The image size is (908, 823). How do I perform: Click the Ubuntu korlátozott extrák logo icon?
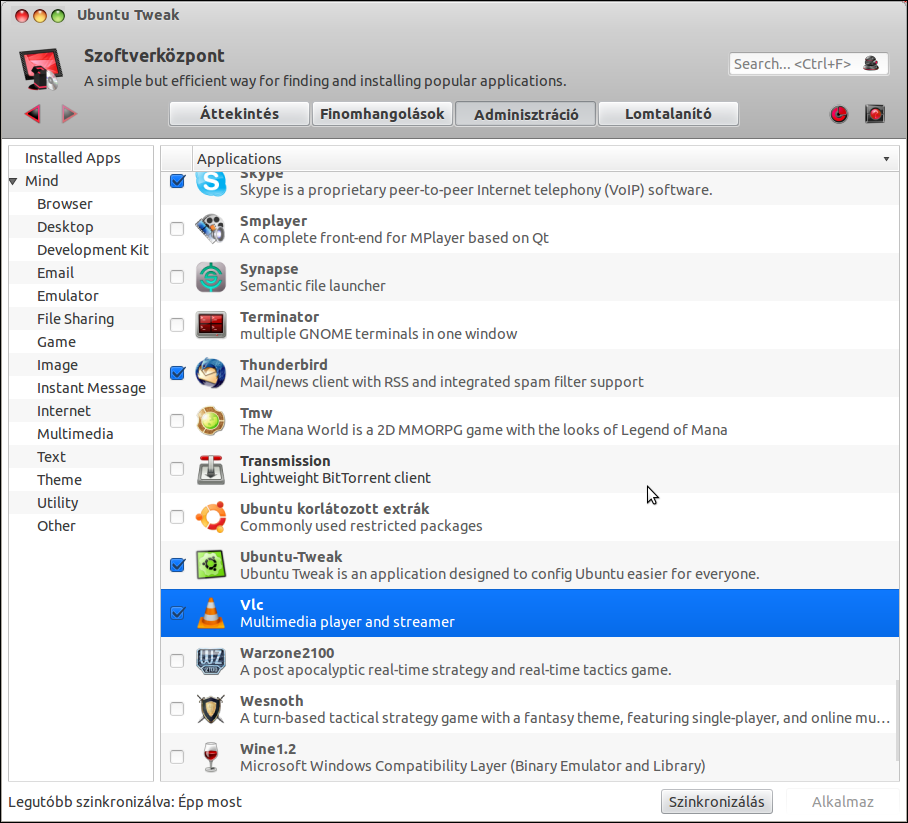[x=211, y=517]
